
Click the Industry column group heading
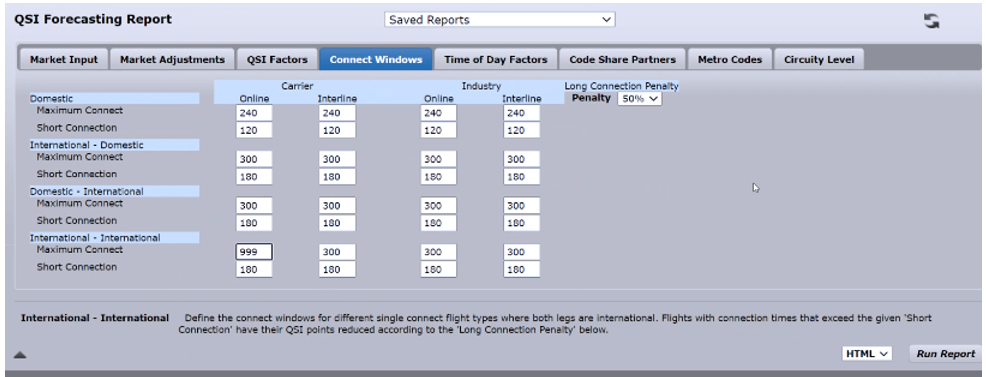(481, 86)
